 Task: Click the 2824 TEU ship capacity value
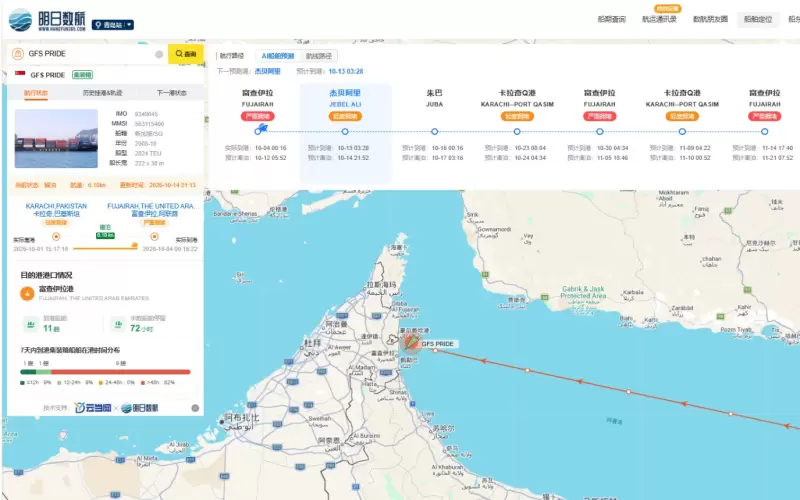tap(148, 153)
